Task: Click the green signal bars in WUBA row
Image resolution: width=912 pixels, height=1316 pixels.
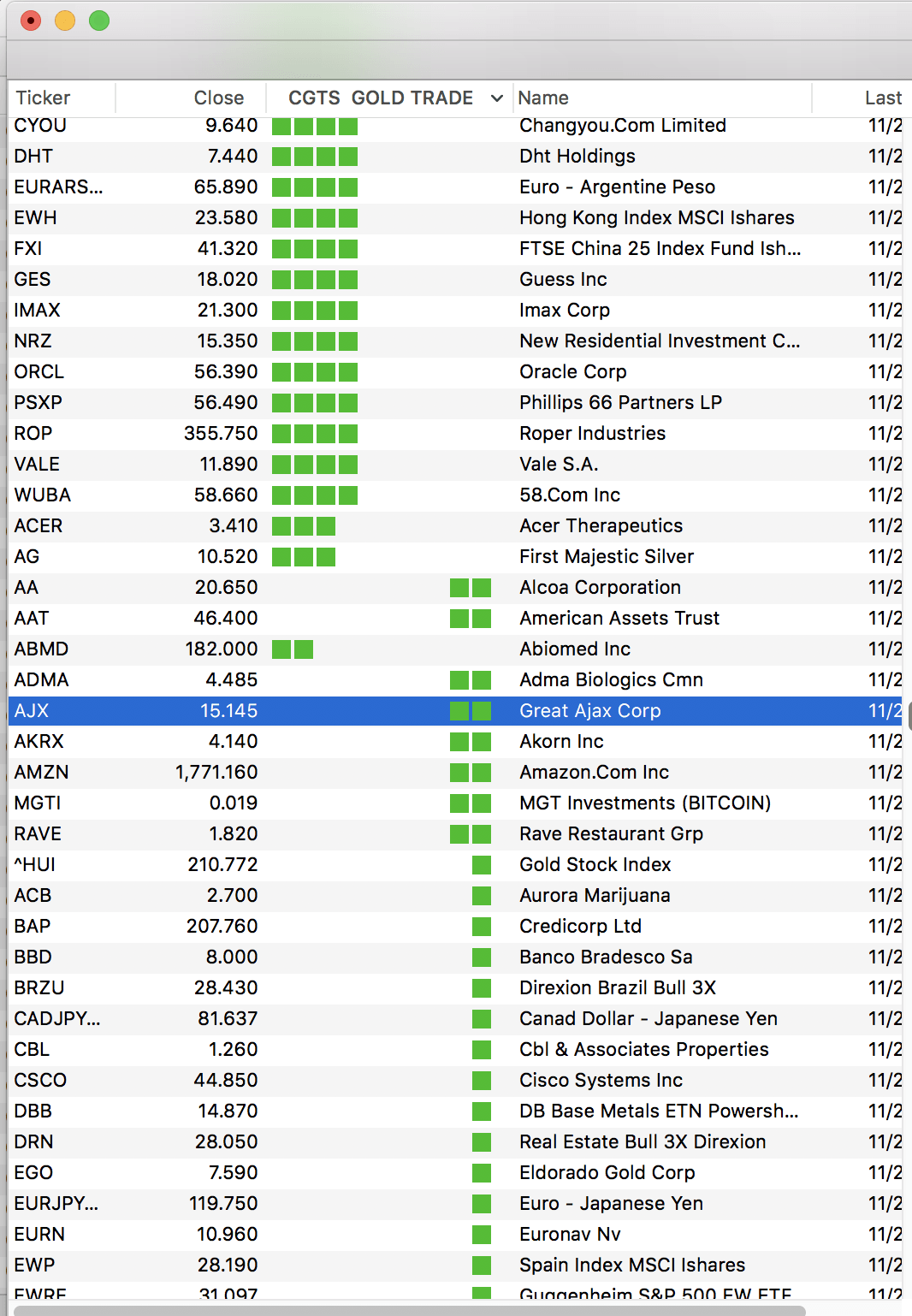Action: (x=315, y=495)
